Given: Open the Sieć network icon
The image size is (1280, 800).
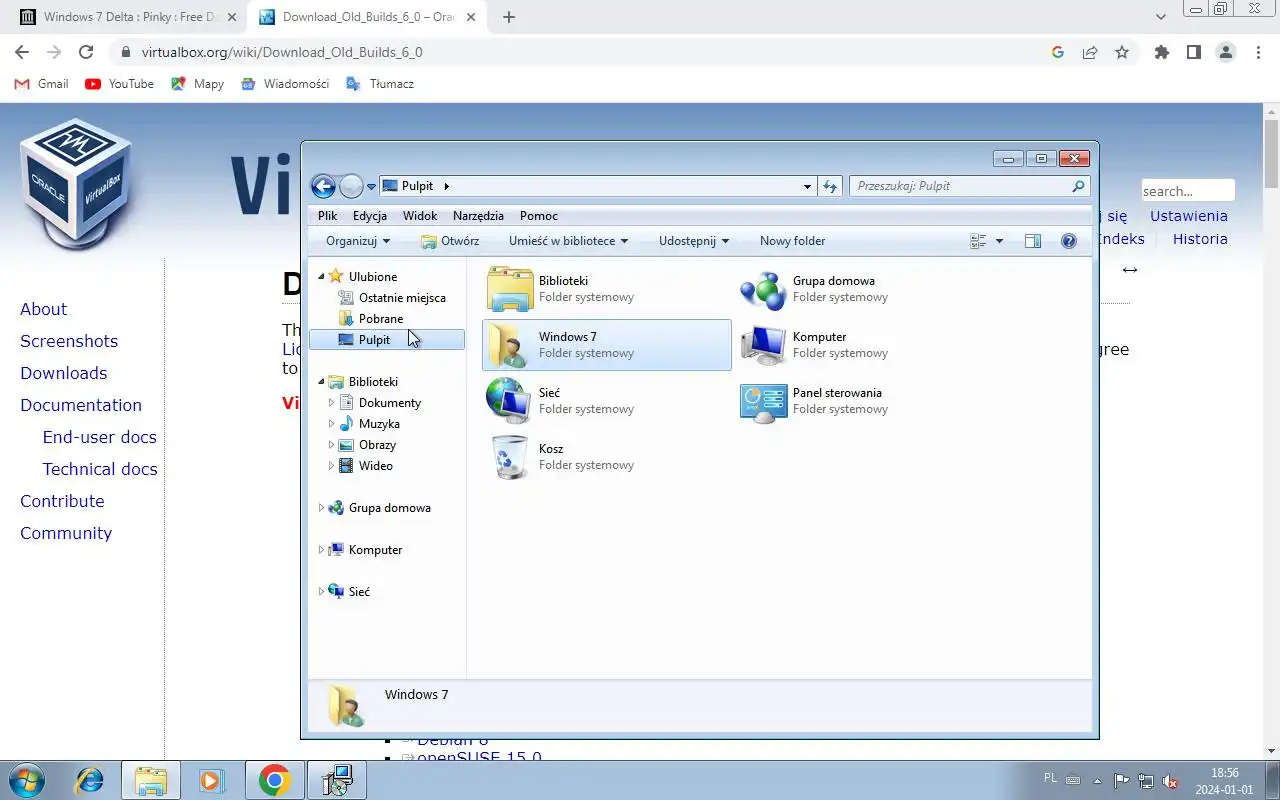Looking at the screenshot, I should pyautogui.click(x=510, y=401).
